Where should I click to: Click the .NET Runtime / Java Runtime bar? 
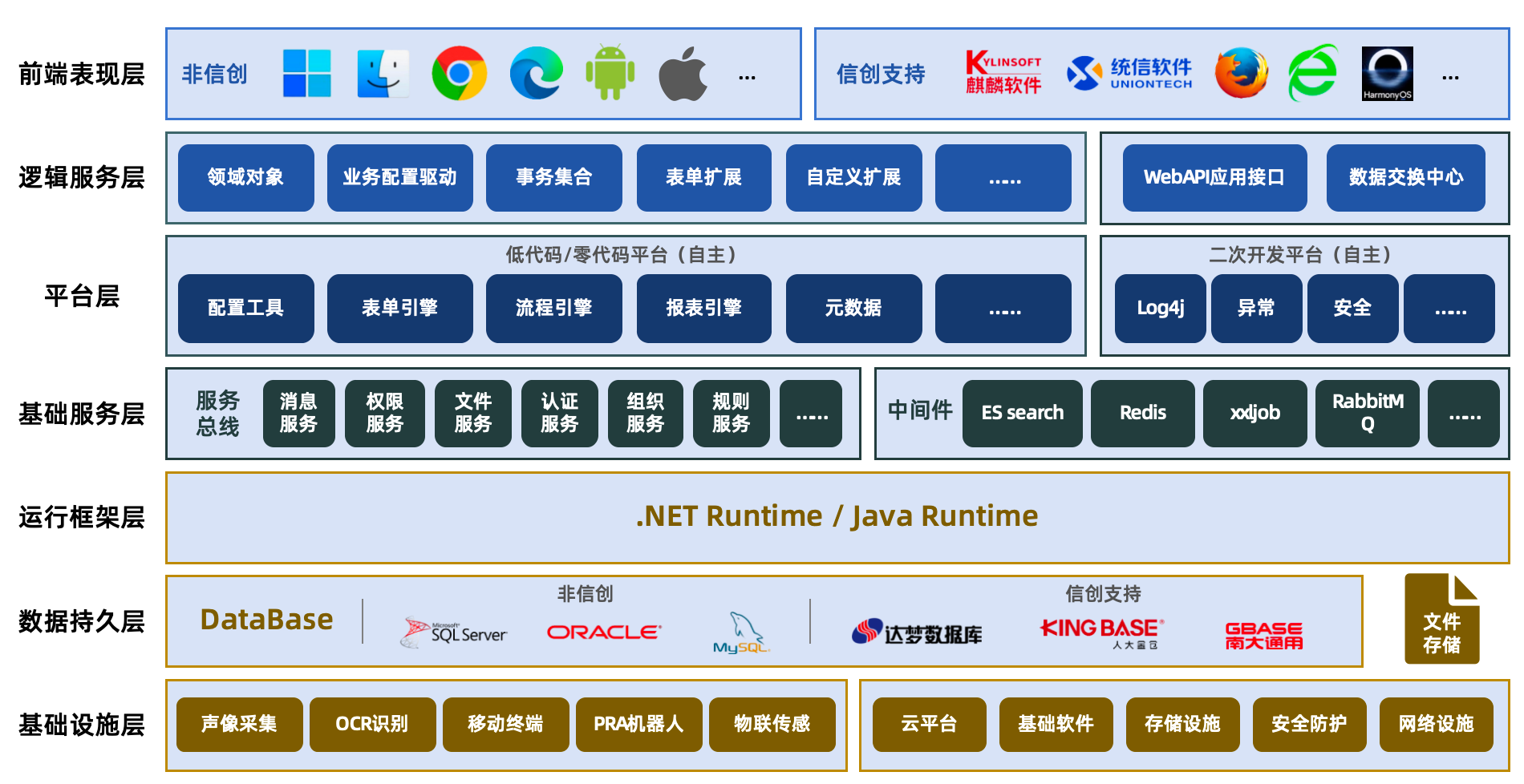(x=837, y=517)
